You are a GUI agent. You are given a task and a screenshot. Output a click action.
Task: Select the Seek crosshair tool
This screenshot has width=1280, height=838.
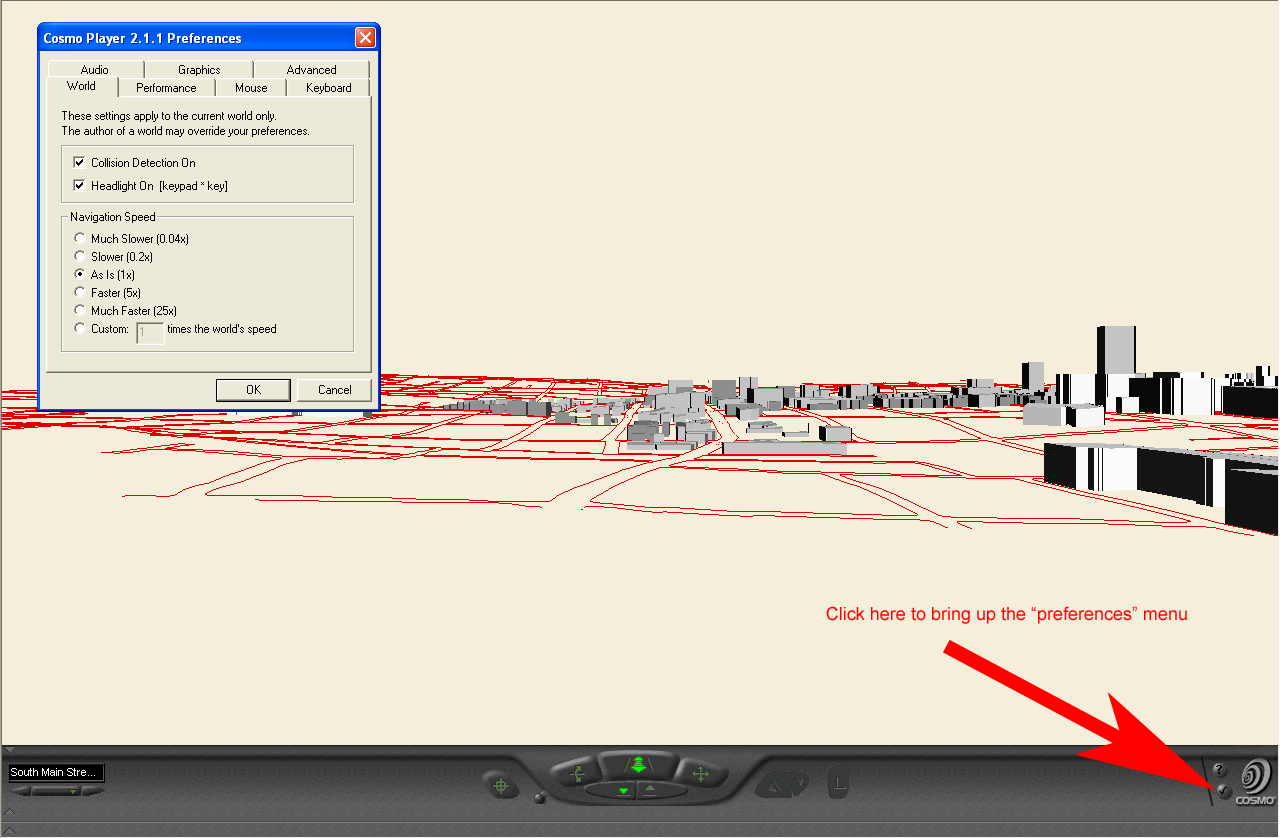click(502, 786)
